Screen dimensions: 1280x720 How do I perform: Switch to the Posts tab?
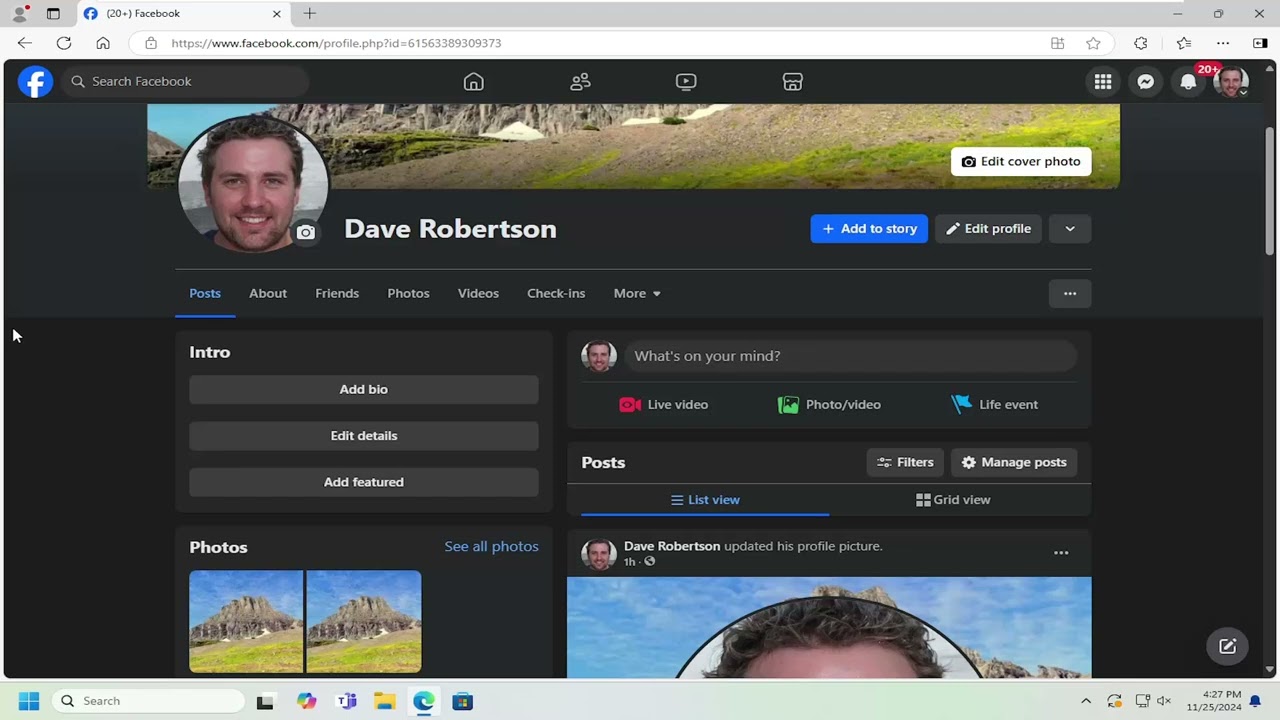pyautogui.click(x=205, y=293)
